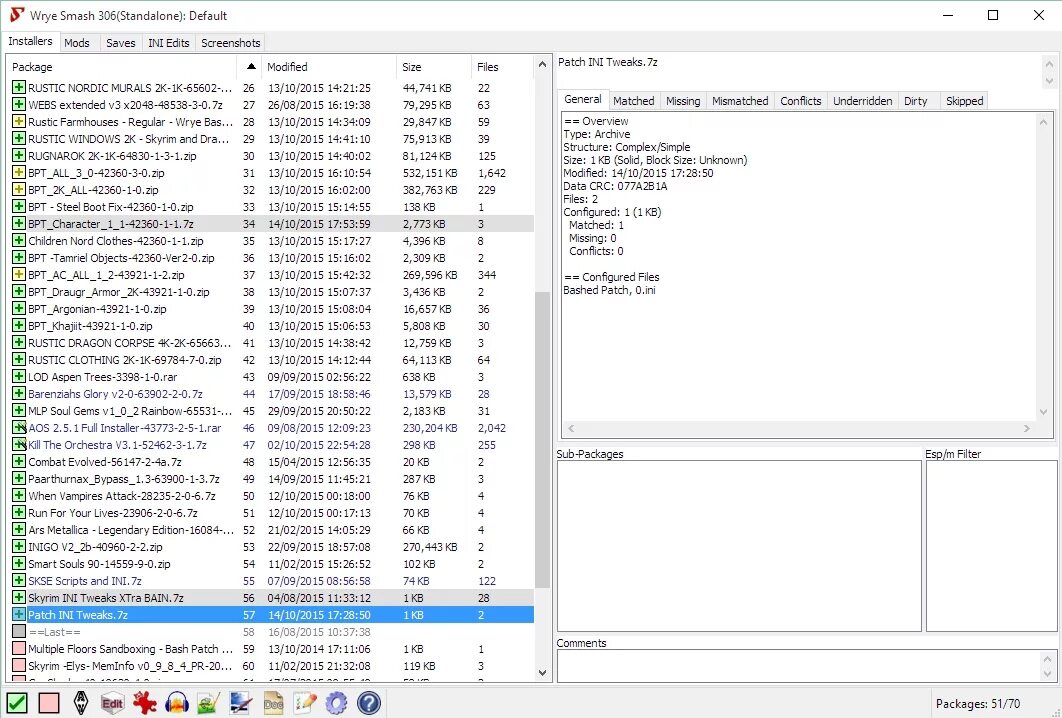Toggle the green Auto-Quit checkmark button
This screenshot has width=1062, height=718.
17,702
